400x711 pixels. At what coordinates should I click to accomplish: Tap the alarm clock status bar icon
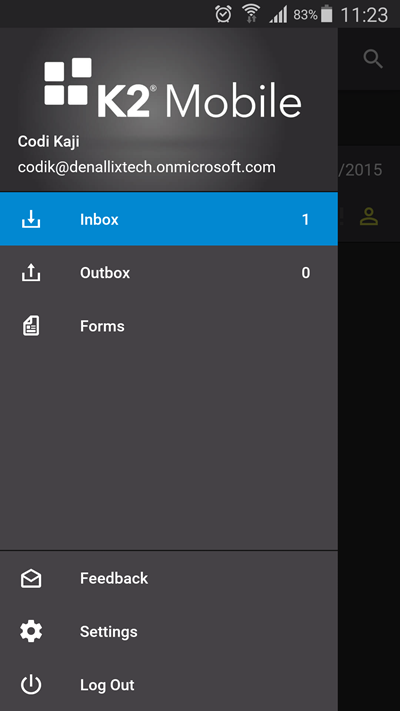pyautogui.click(x=223, y=14)
